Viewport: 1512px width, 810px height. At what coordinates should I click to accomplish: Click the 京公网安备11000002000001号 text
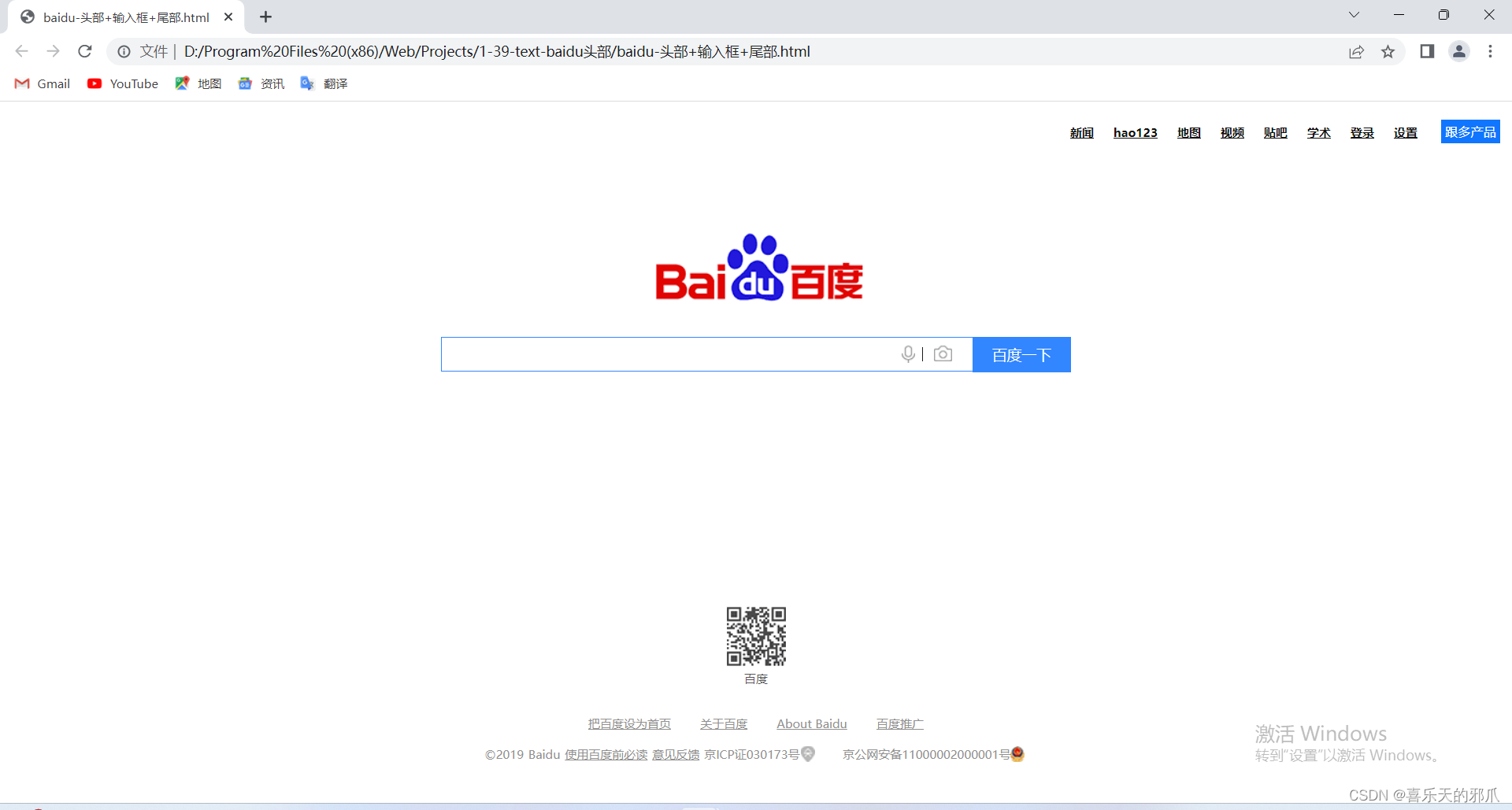pos(926,754)
